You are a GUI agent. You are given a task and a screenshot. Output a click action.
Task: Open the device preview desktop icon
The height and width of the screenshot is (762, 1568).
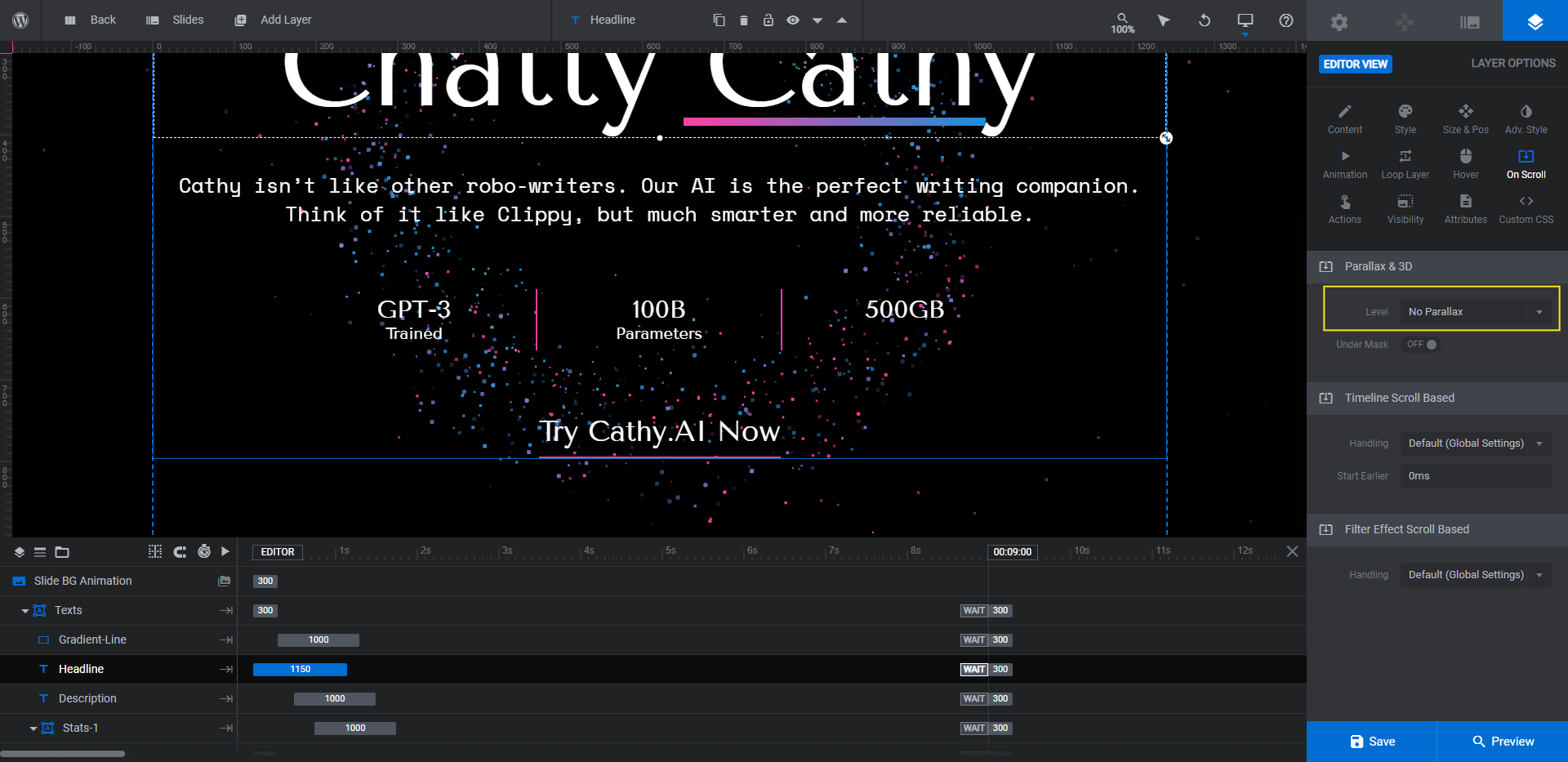point(1245,20)
